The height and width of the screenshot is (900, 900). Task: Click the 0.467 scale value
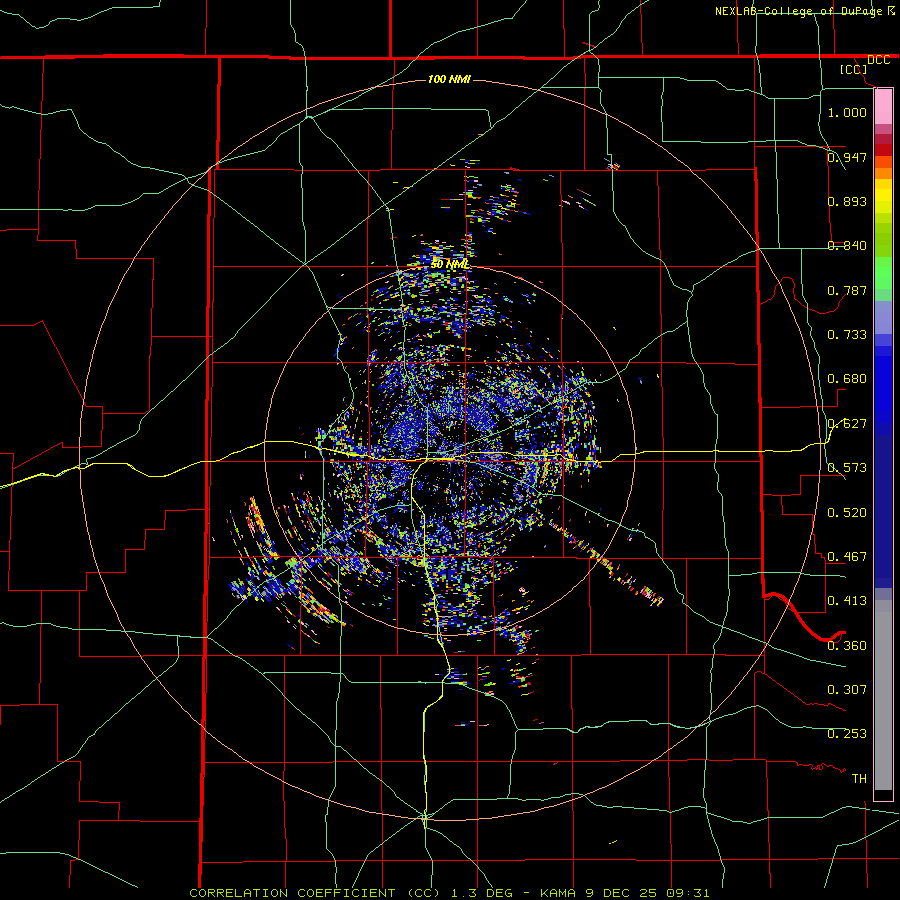coord(847,557)
